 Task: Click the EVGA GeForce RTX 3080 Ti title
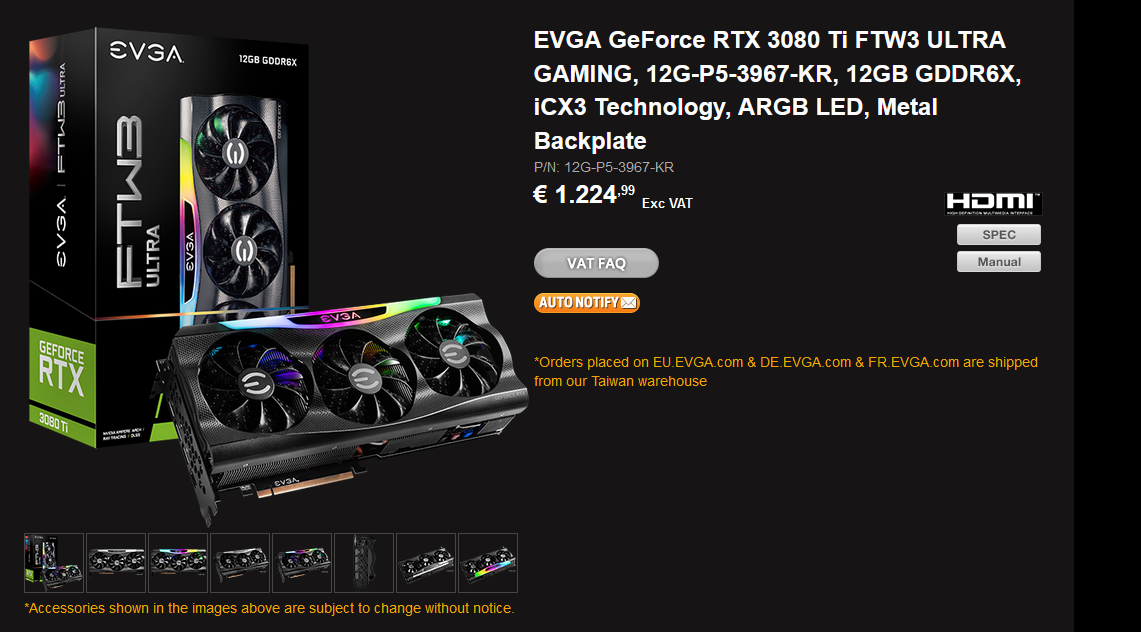pyautogui.click(x=777, y=90)
